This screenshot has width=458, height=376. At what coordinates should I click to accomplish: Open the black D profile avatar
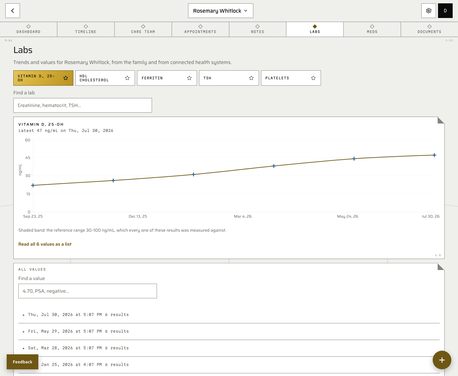[445, 11]
